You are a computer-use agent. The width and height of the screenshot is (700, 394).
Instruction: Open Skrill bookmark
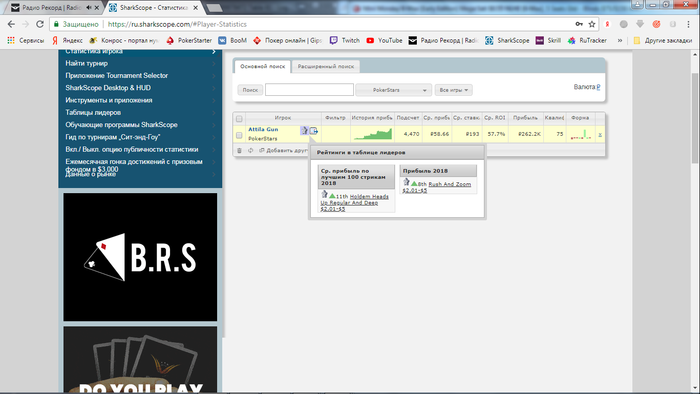click(548, 41)
